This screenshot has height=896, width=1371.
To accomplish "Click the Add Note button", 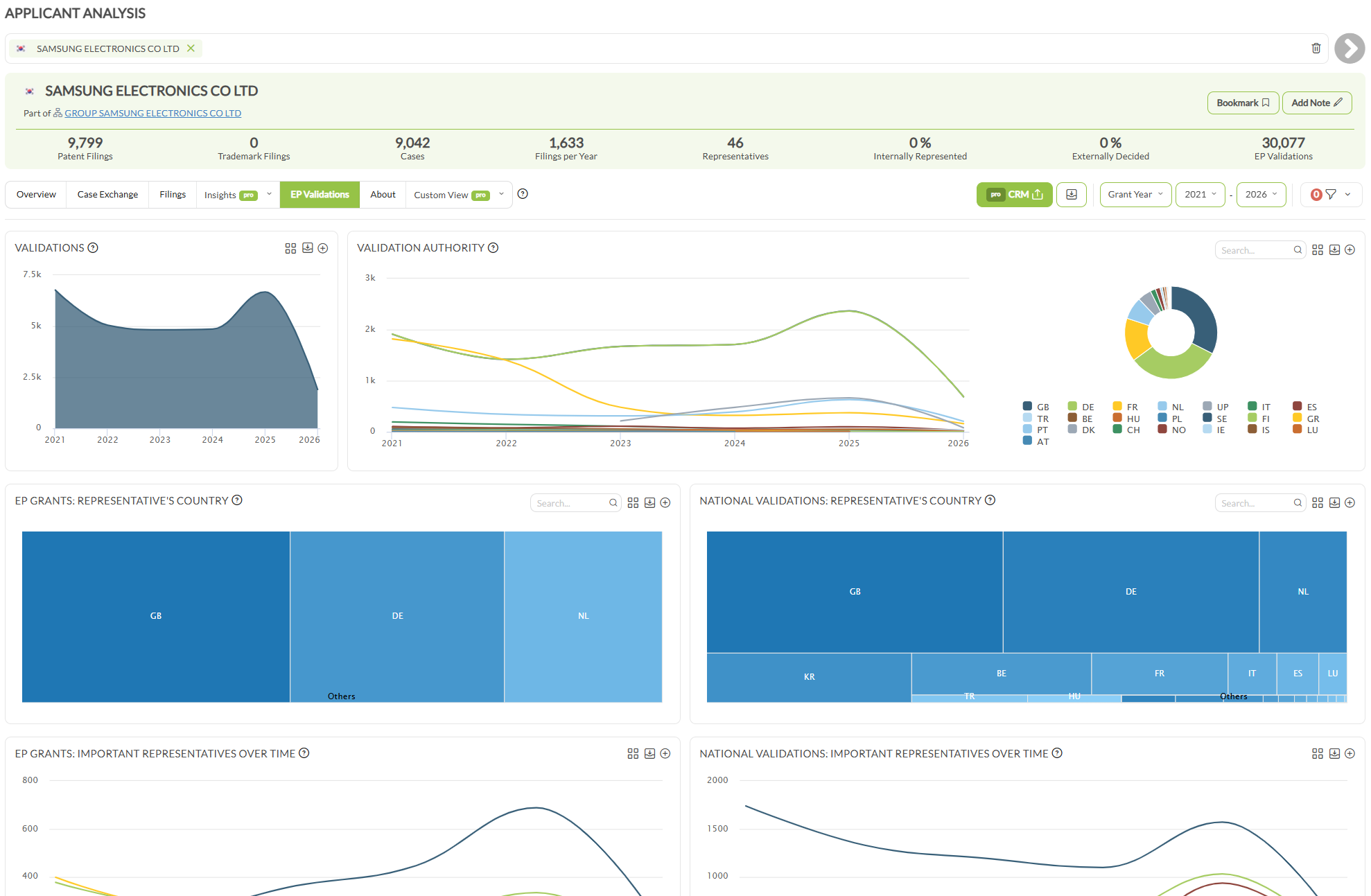I will point(1316,103).
